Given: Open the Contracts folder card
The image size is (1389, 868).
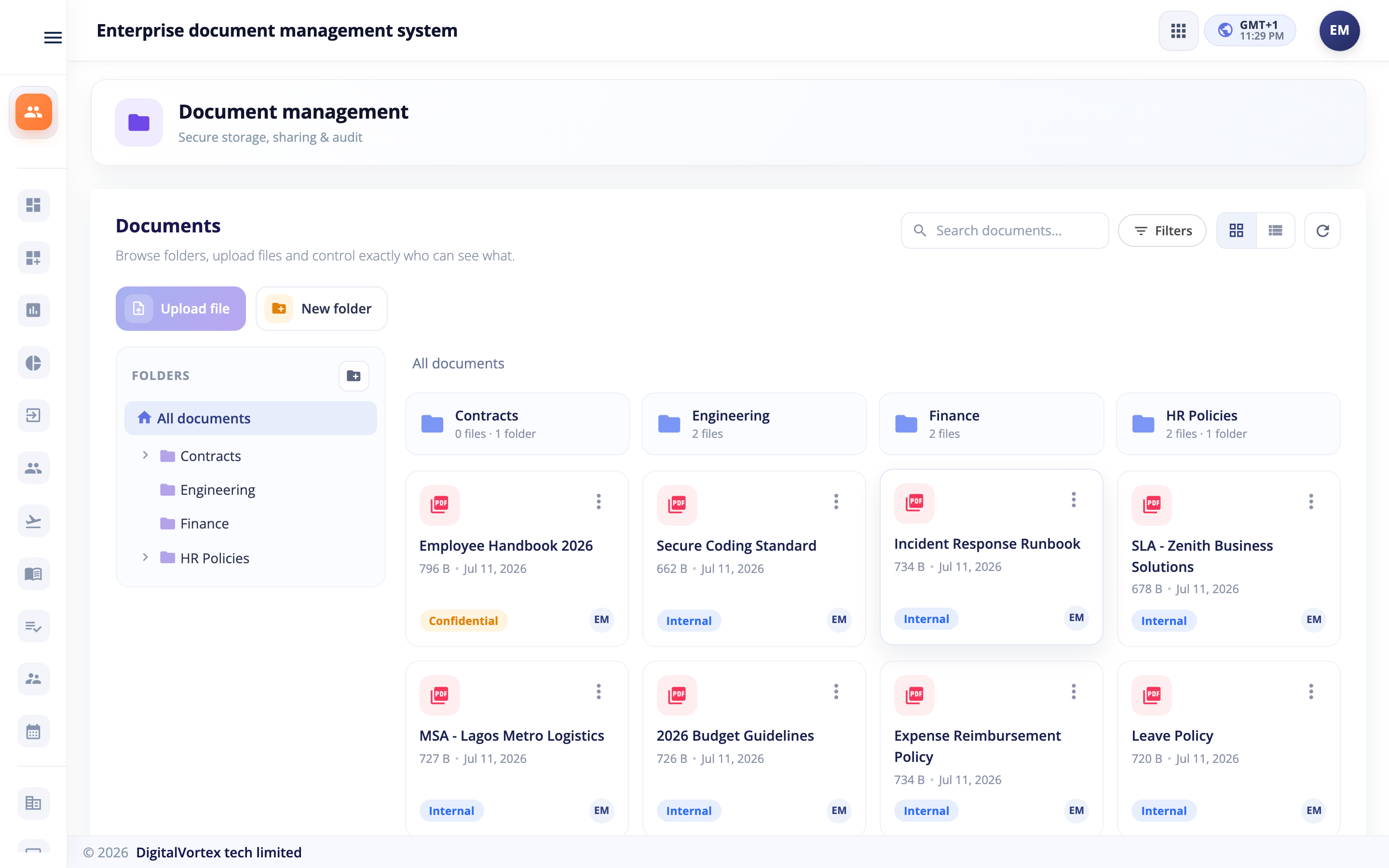Looking at the screenshot, I should (x=517, y=424).
